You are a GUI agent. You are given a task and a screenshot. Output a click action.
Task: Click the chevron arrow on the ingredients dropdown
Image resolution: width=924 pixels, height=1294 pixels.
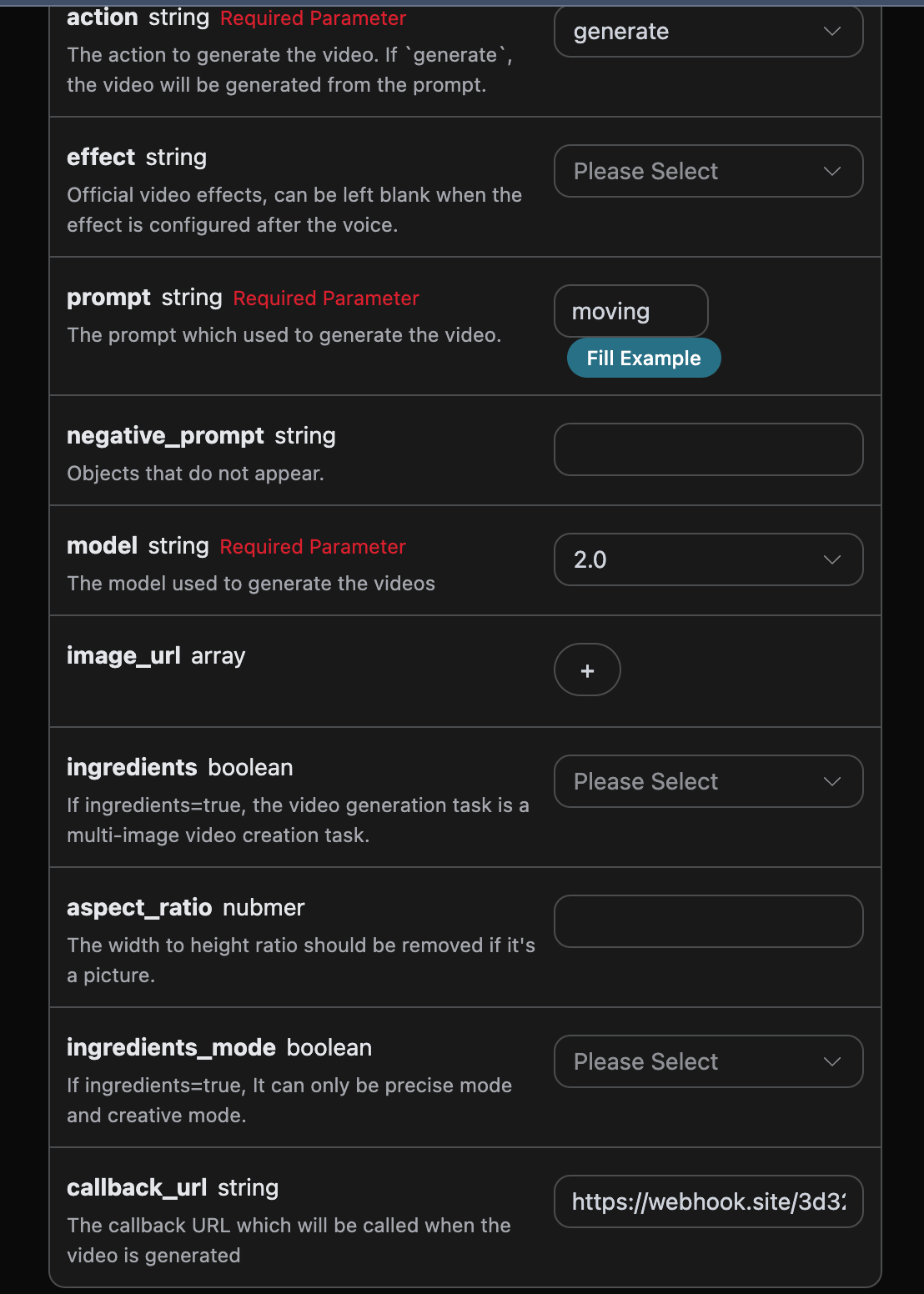pos(831,782)
